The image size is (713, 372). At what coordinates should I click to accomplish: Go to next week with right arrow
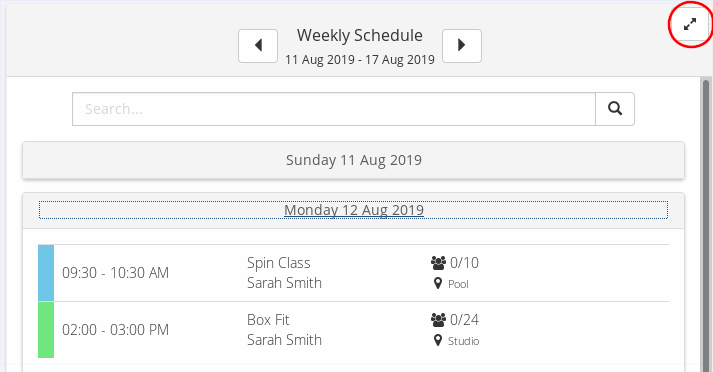[x=462, y=46]
